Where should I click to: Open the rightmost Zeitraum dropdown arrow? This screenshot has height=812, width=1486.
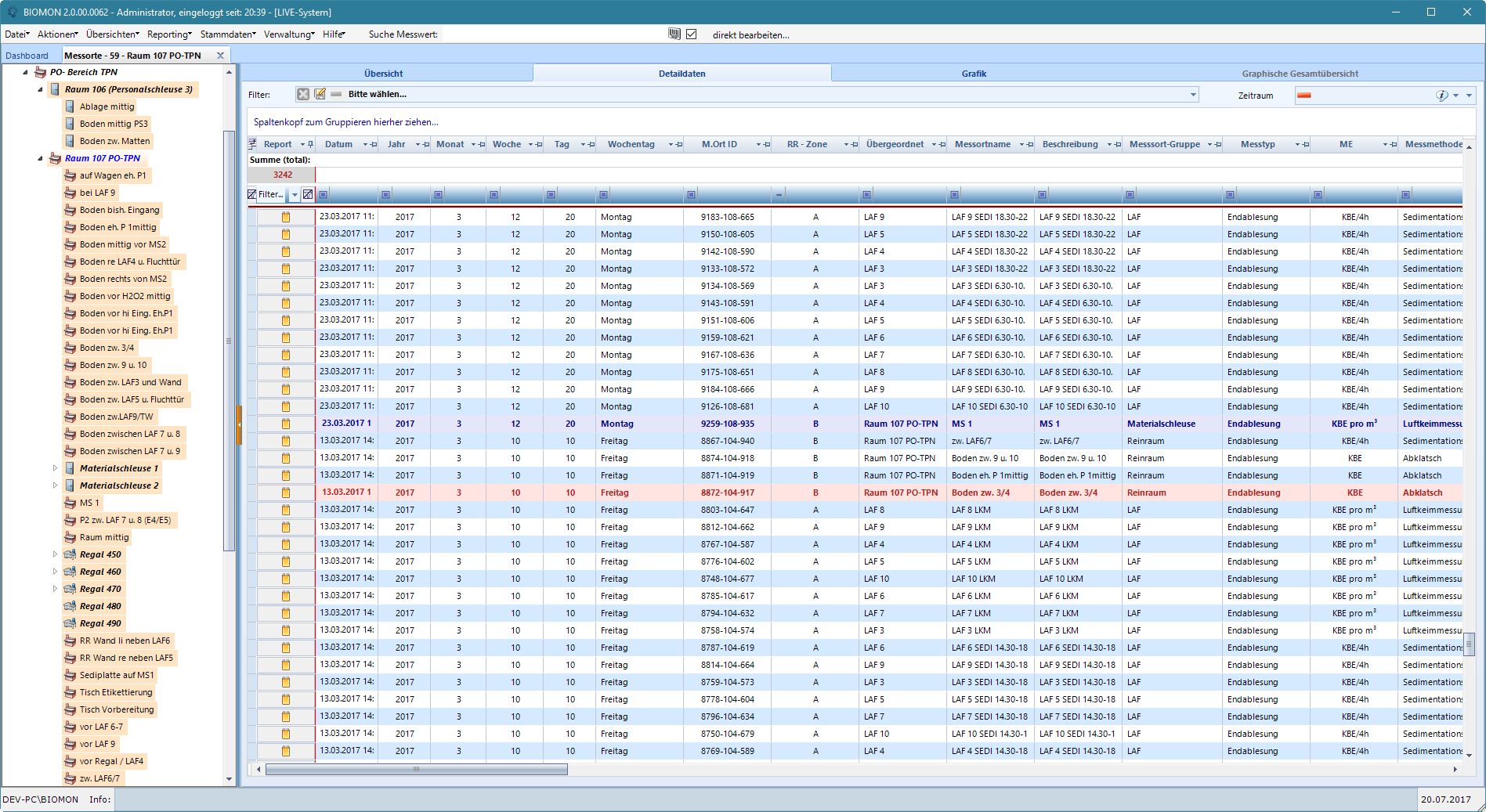1469,95
